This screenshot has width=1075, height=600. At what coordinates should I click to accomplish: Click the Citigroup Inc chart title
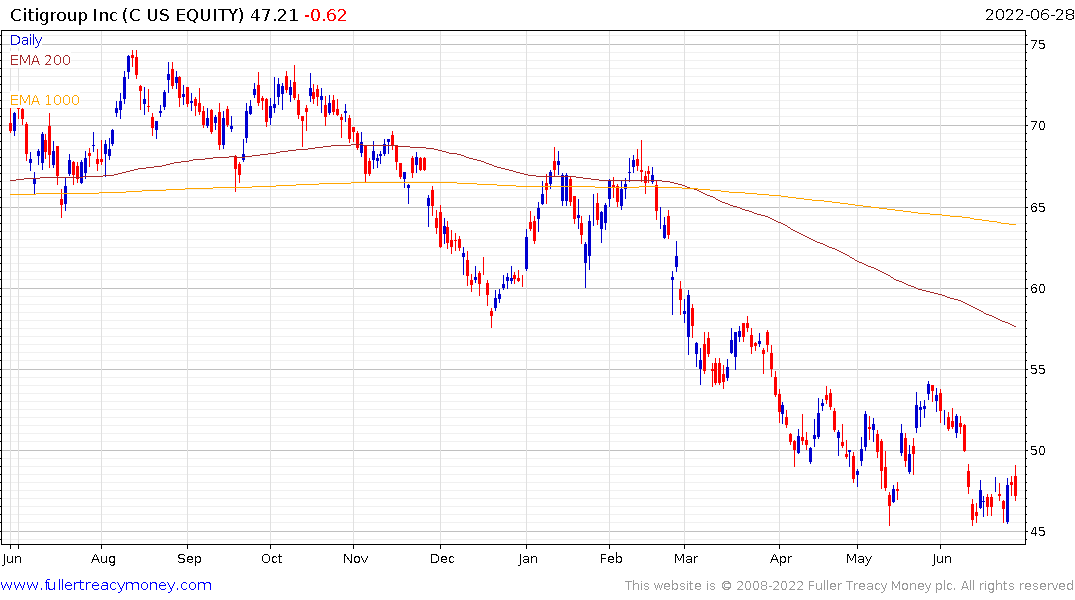pyautogui.click(x=127, y=15)
